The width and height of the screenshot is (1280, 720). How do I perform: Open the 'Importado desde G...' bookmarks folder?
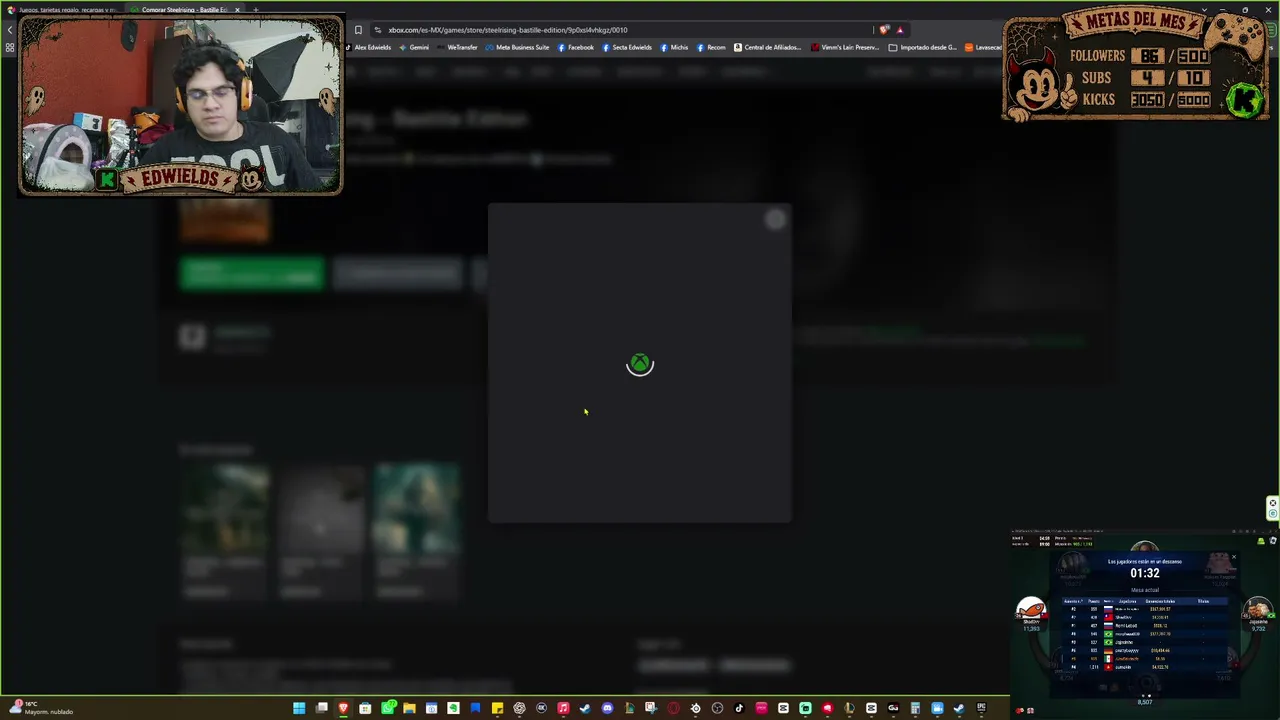922,47
